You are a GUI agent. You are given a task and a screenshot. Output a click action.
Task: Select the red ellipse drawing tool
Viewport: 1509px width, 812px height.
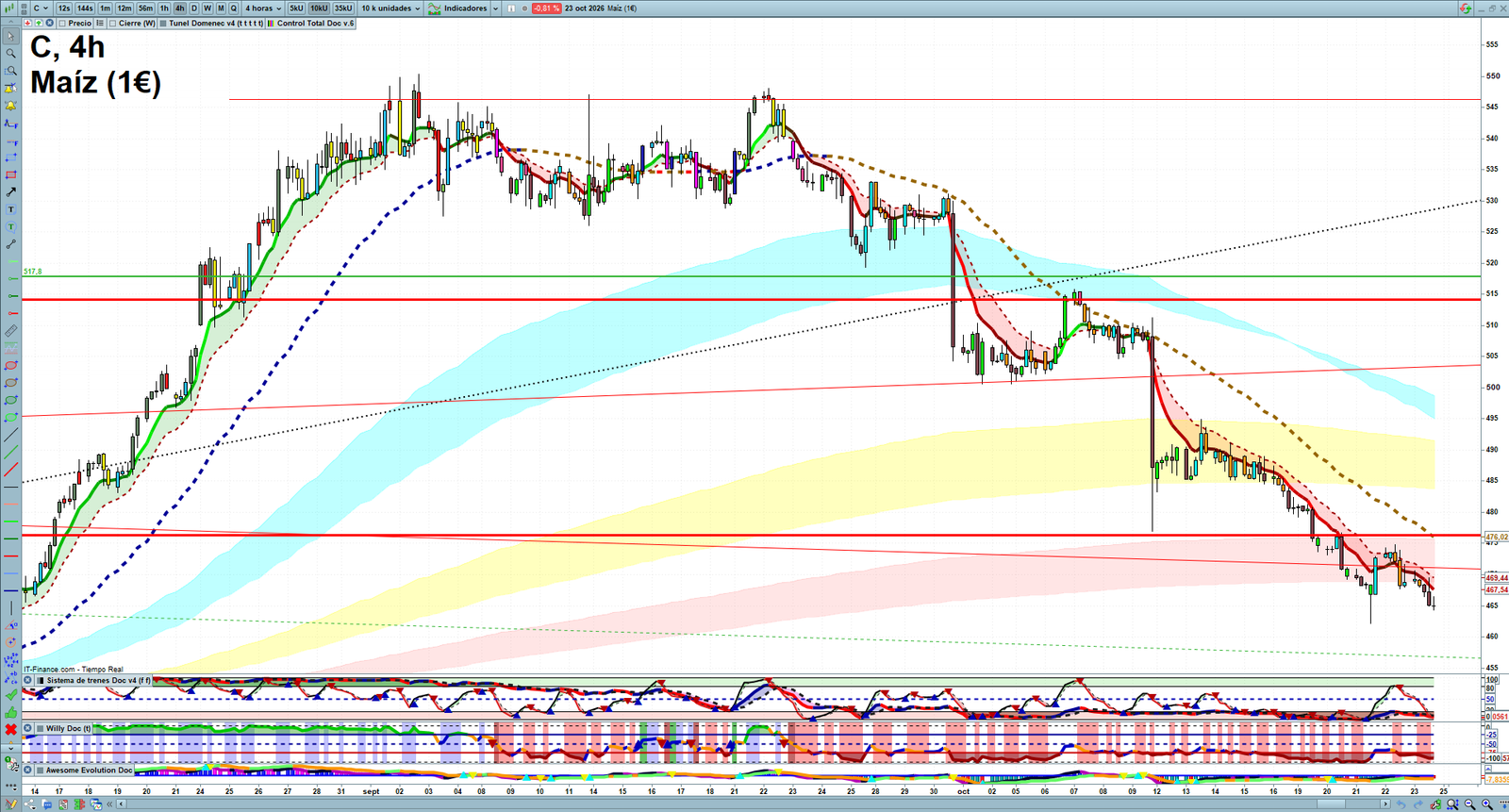coord(11,365)
